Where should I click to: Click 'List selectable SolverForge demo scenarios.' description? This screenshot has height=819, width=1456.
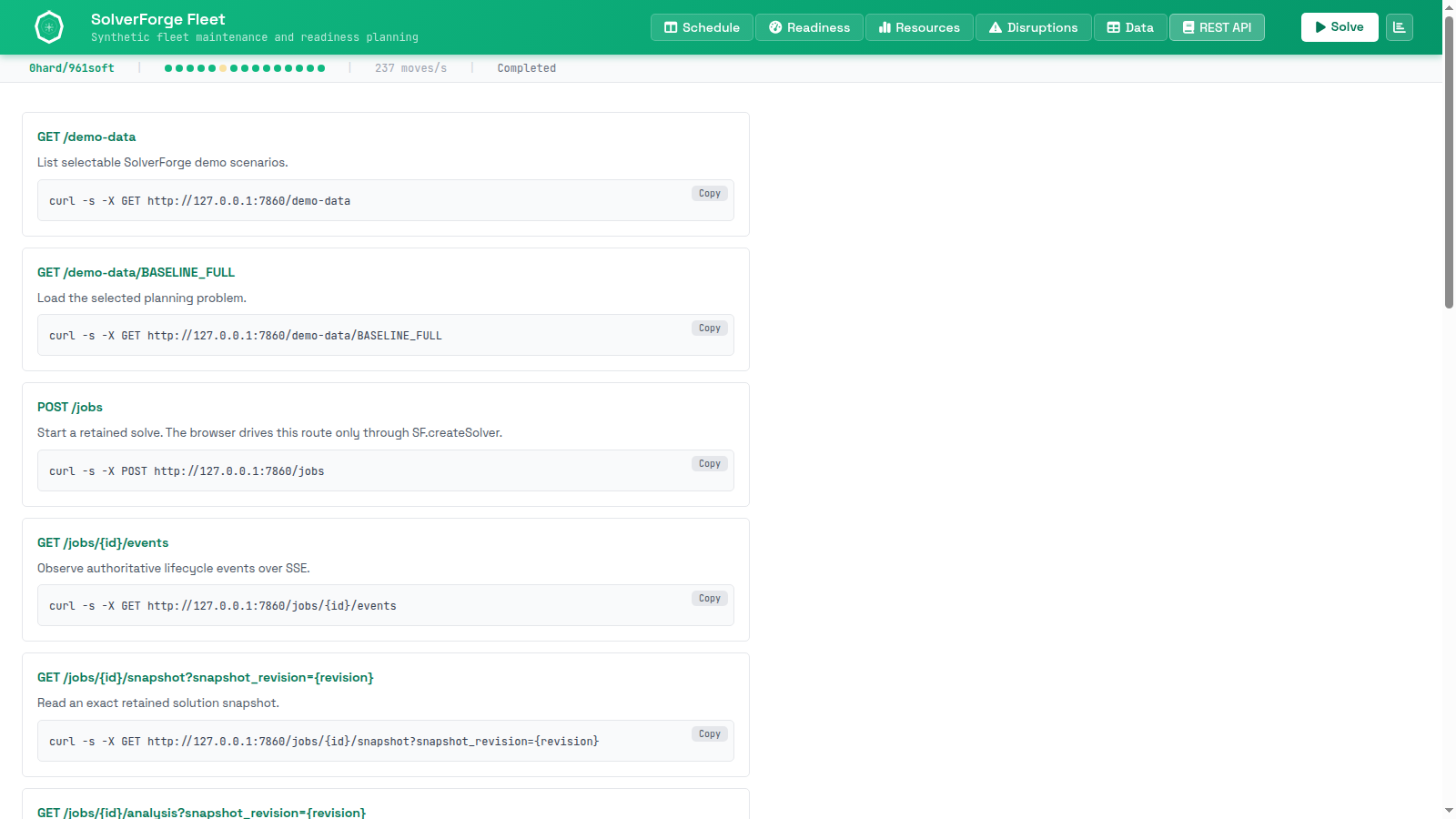click(163, 163)
